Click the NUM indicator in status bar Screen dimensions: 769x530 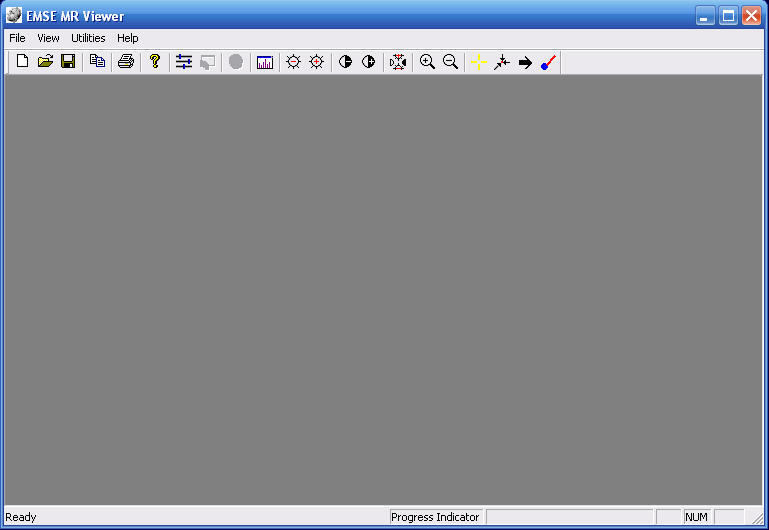pyautogui.click(x=696, y=517)
